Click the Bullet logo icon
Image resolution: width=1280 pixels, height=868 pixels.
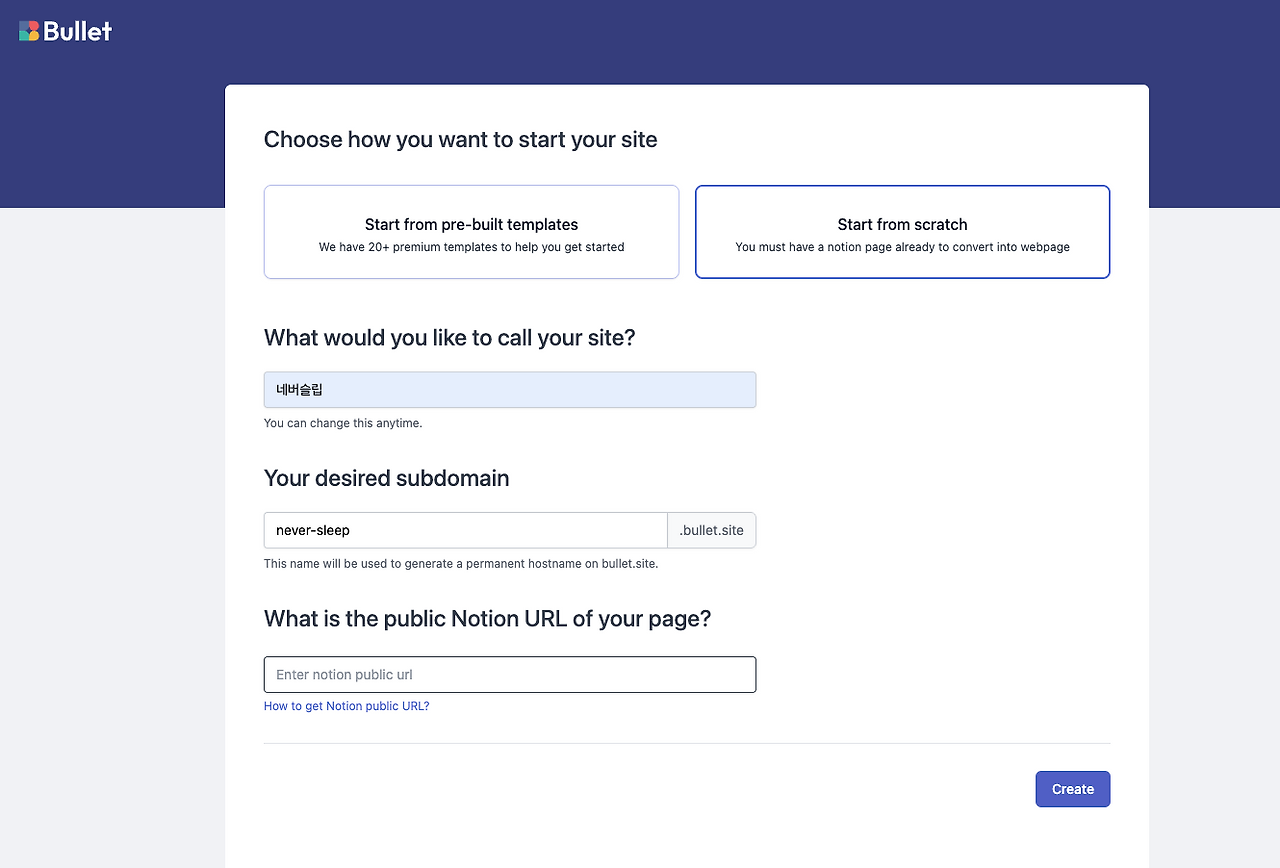(x=29, y=31)
